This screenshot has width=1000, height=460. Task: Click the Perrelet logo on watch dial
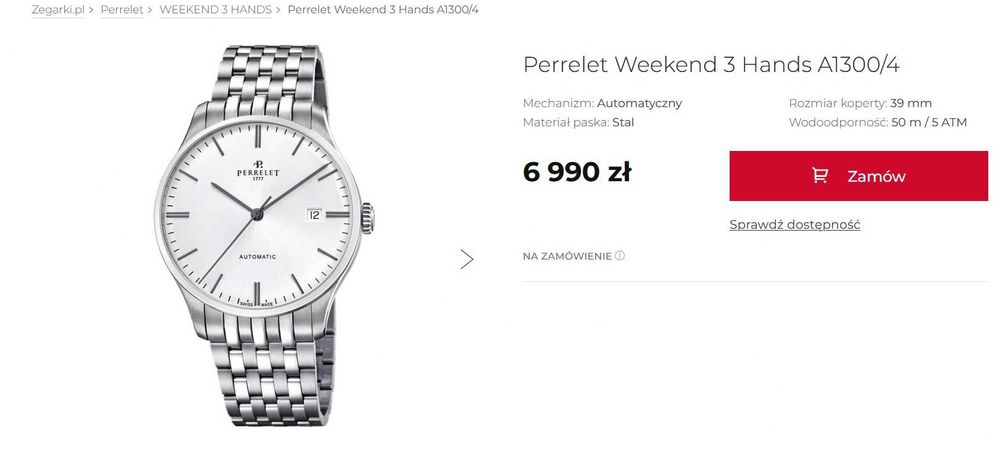coord(258,171)
